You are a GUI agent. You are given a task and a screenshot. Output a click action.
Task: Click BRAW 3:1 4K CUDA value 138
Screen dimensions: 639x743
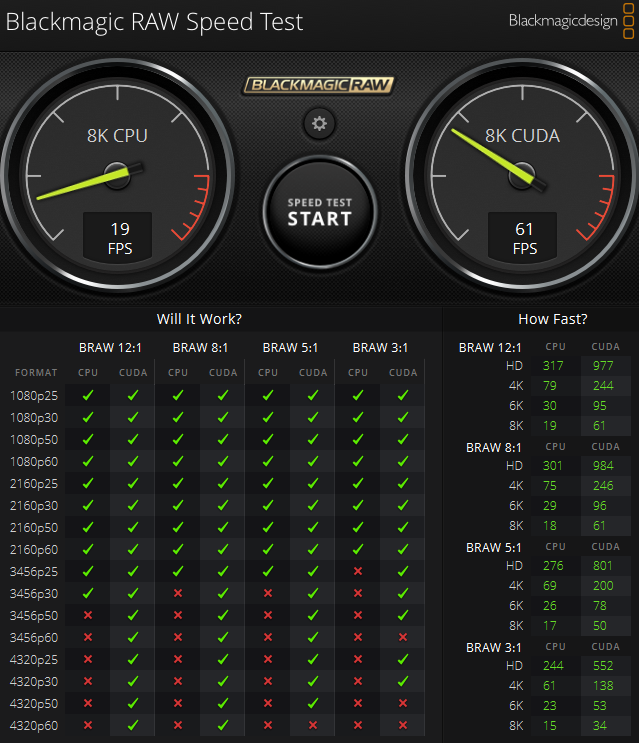click(603, 686)
